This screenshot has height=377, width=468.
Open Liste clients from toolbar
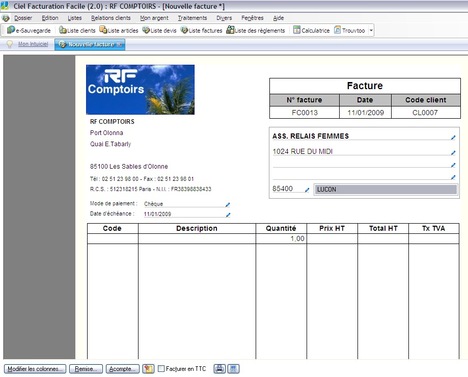(77, 30)
